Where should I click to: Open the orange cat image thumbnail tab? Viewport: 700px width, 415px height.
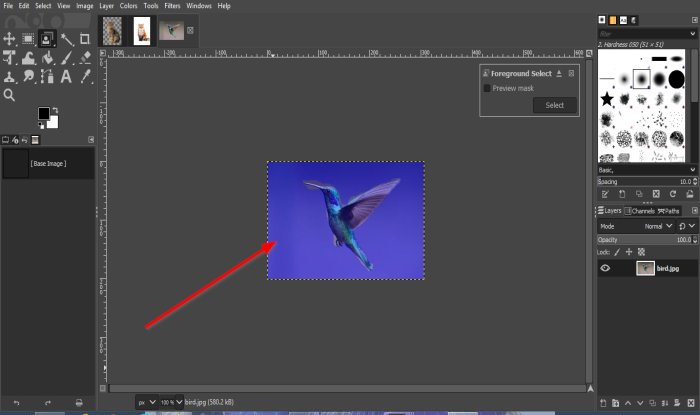[142, 31]
